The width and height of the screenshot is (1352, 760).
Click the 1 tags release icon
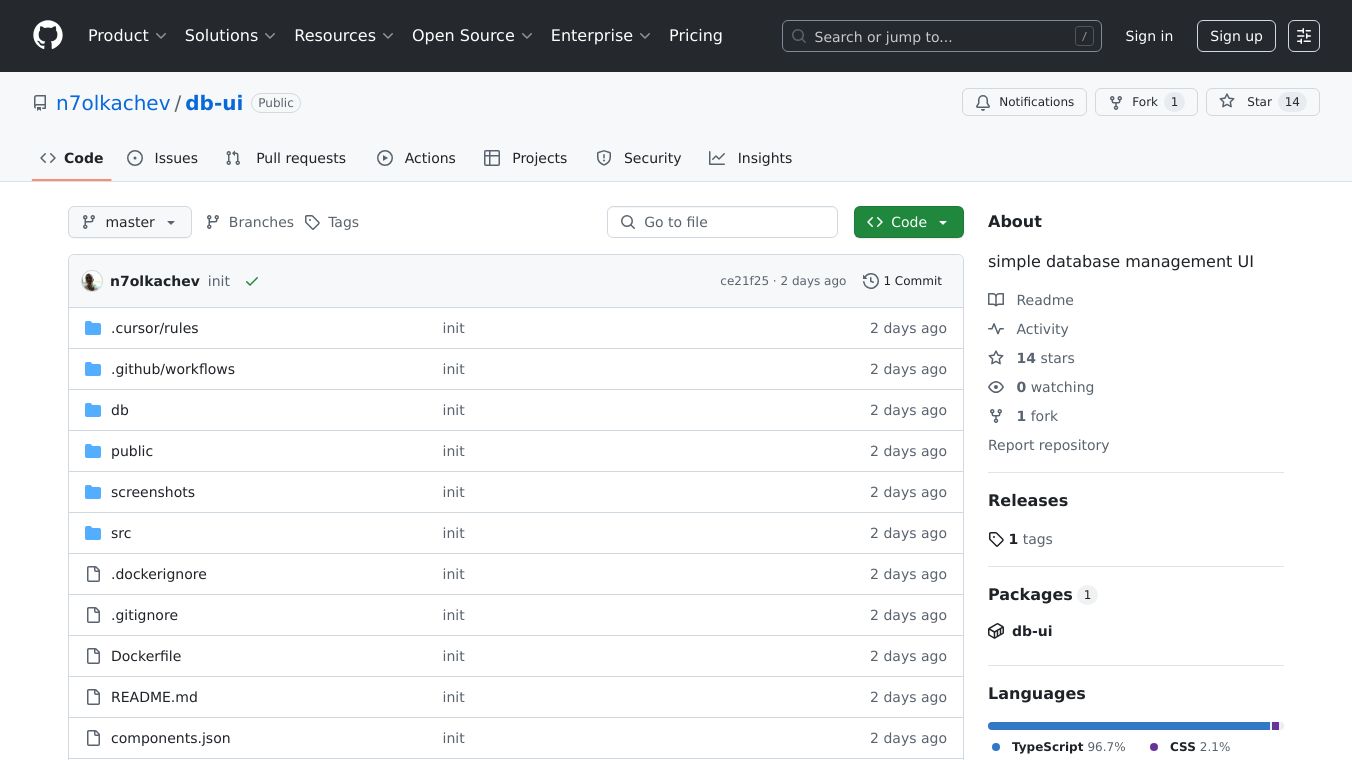(996, 539)
